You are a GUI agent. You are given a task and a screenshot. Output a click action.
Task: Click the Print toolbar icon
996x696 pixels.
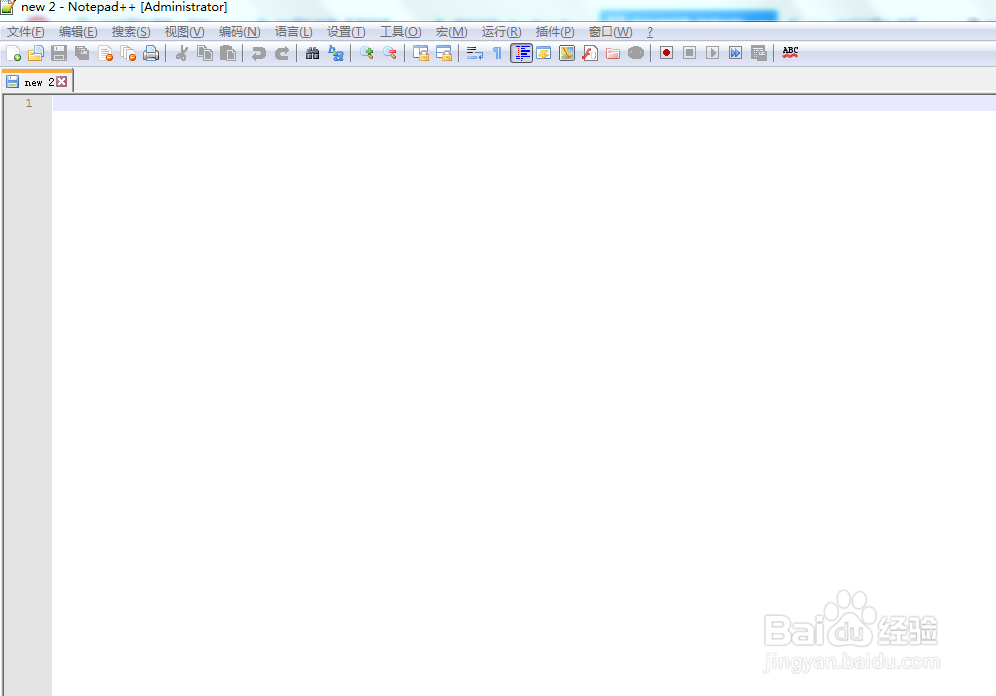(x=151, y=53)
